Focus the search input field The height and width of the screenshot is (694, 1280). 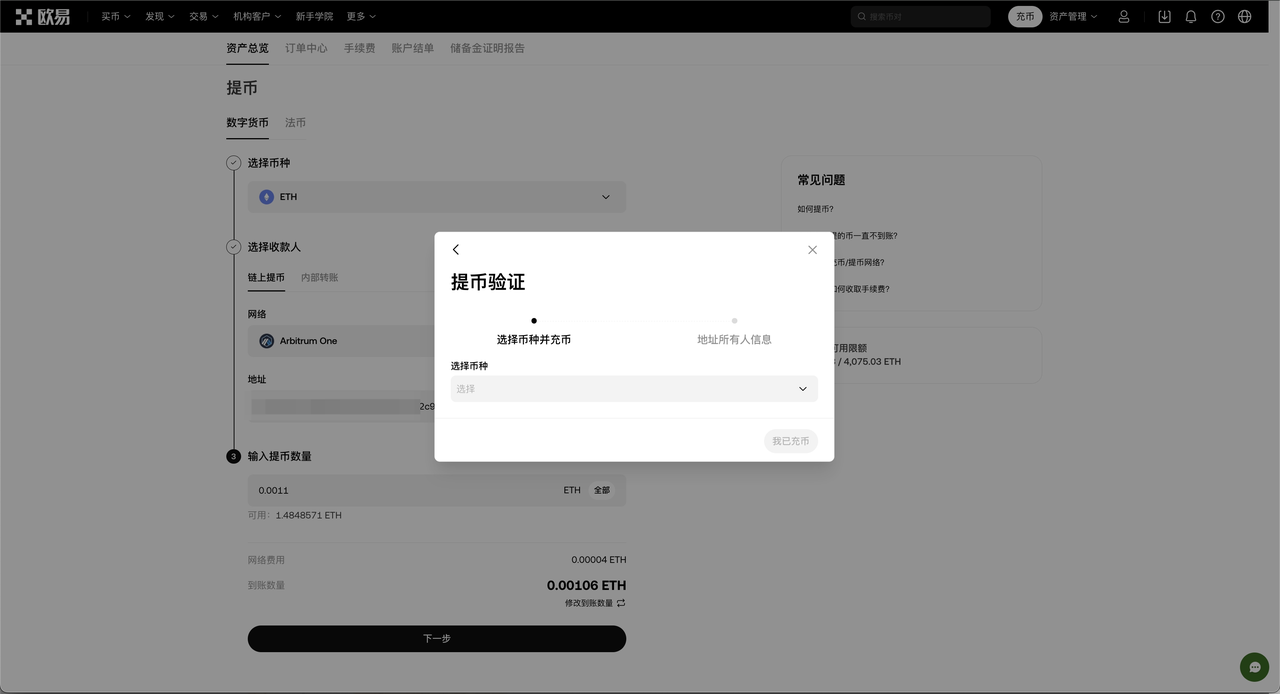click(x=925, y=17)
